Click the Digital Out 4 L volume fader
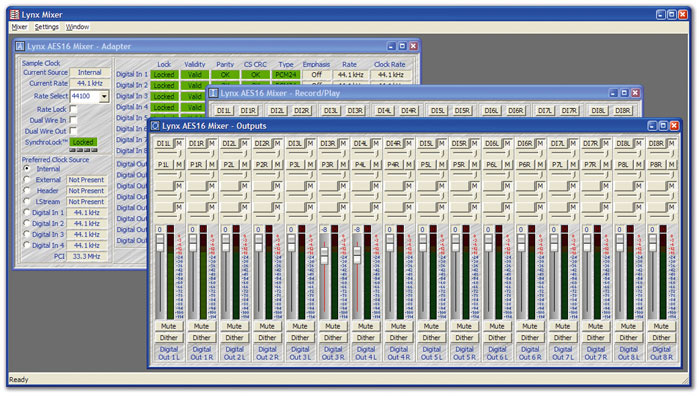 pyautogui.click(x=357, y=255)
